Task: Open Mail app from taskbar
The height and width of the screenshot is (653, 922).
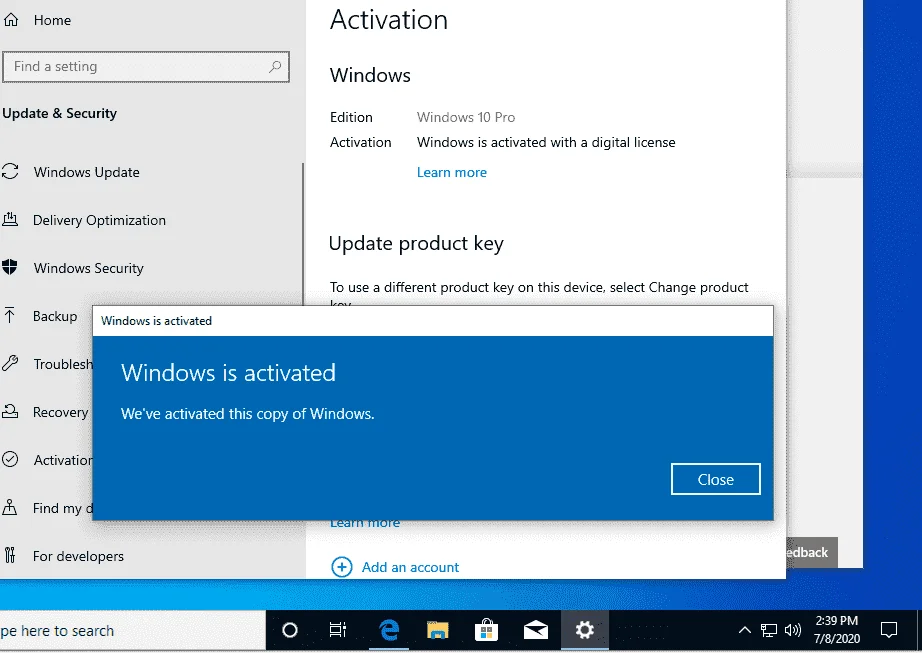Action: click(536, 630)
